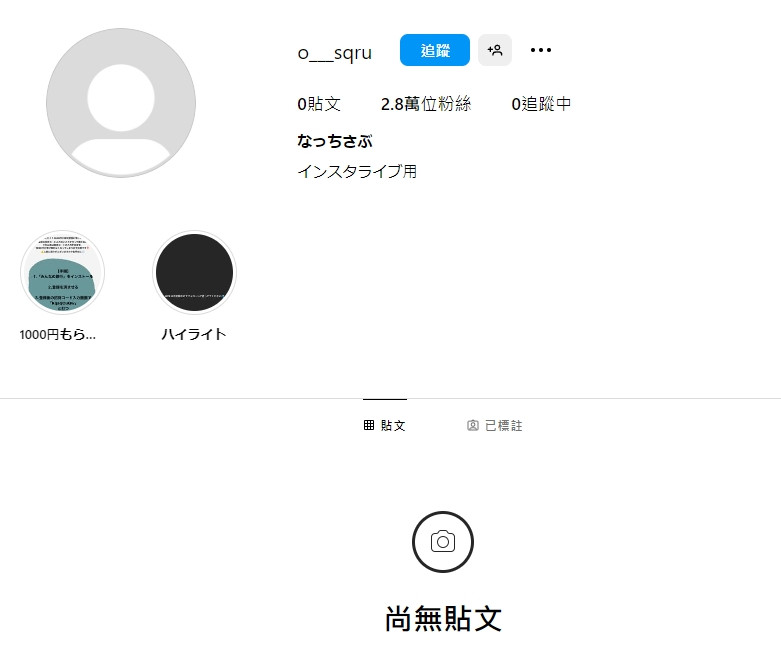View the 2.8萬位粉絲 followers list
This screenshot has width=781, height=671.
point(426,104)
